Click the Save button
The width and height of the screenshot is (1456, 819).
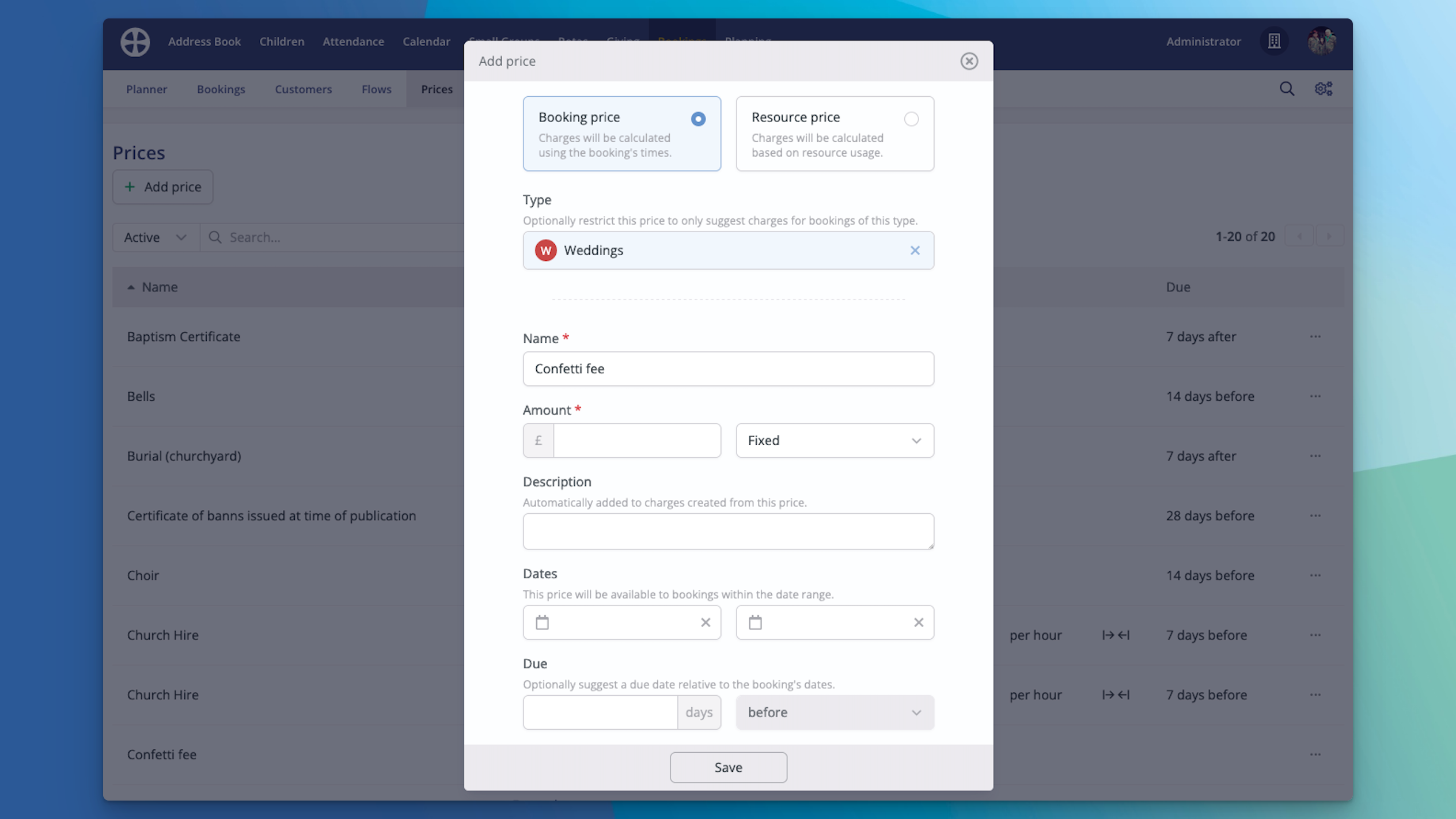point(727,767)
